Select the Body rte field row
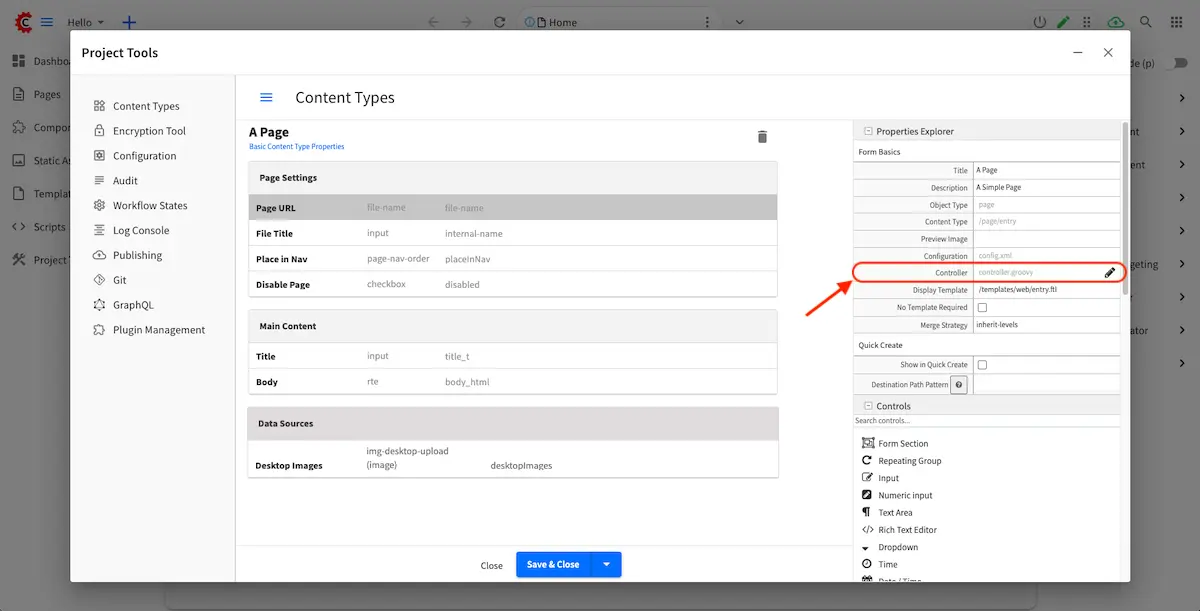The image size is (1200, 611). tap(512, 382)
